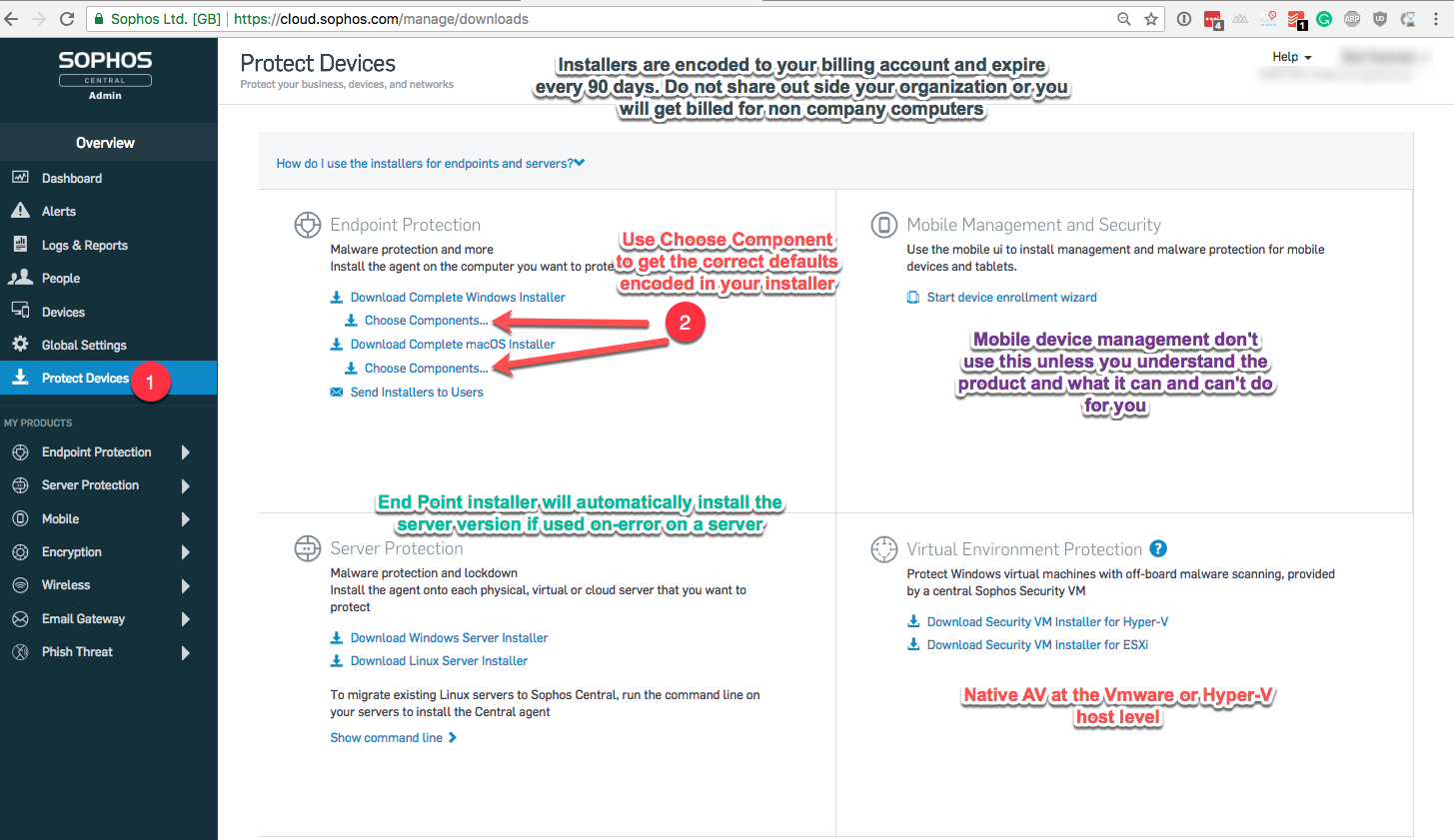The height and width of the screenshot is (840, 1454).
Task: Select the Logs & Reports icon
Action: point(22,244)
